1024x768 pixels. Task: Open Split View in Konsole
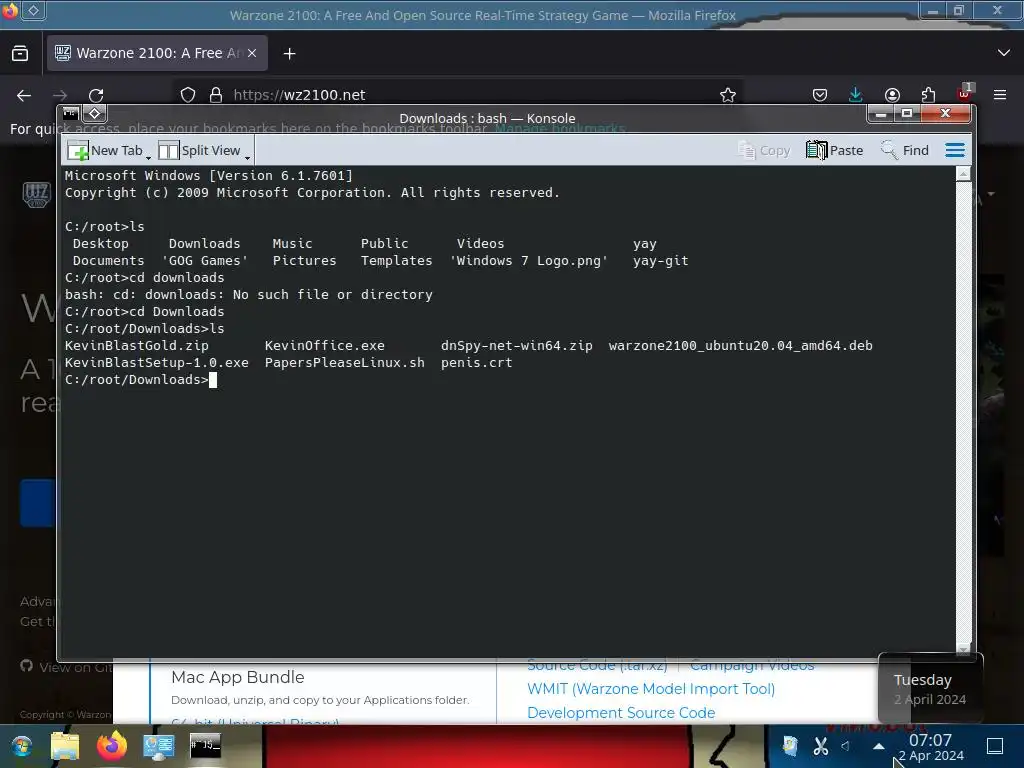click(x=199, y=151)
